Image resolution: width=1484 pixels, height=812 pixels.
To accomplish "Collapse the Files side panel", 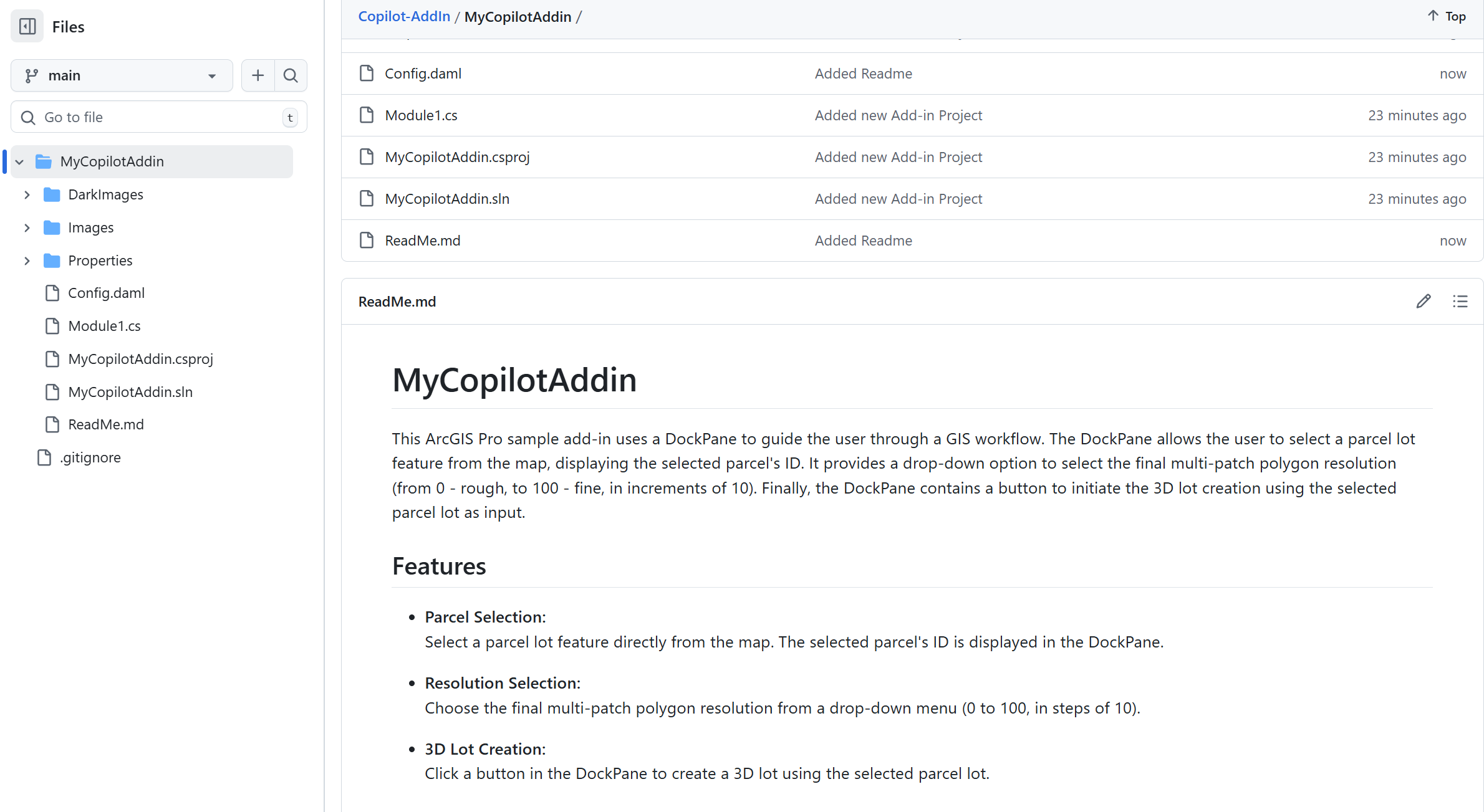I will pyautogui.click(x=26, y=26).
